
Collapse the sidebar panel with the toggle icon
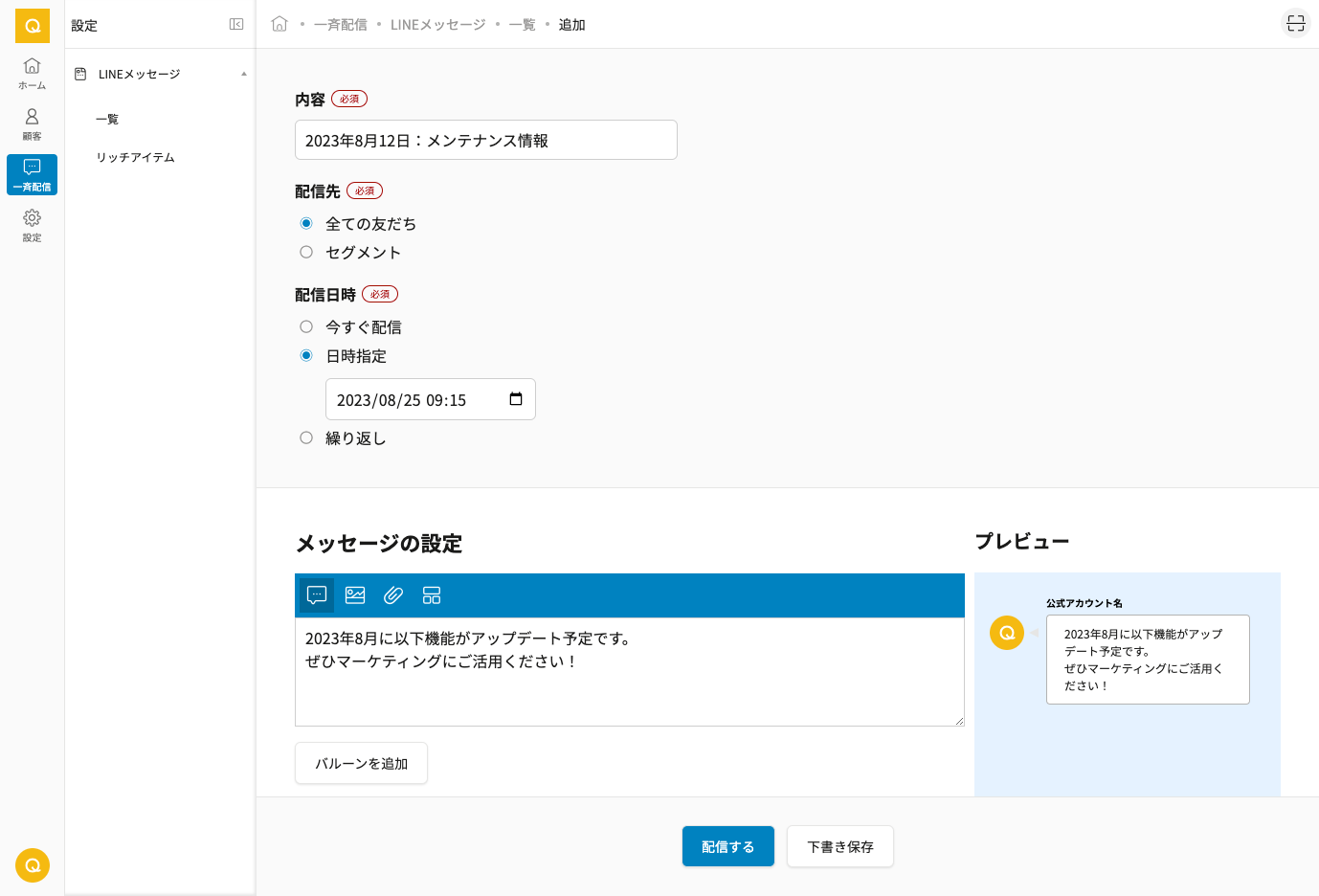point(236,24)
